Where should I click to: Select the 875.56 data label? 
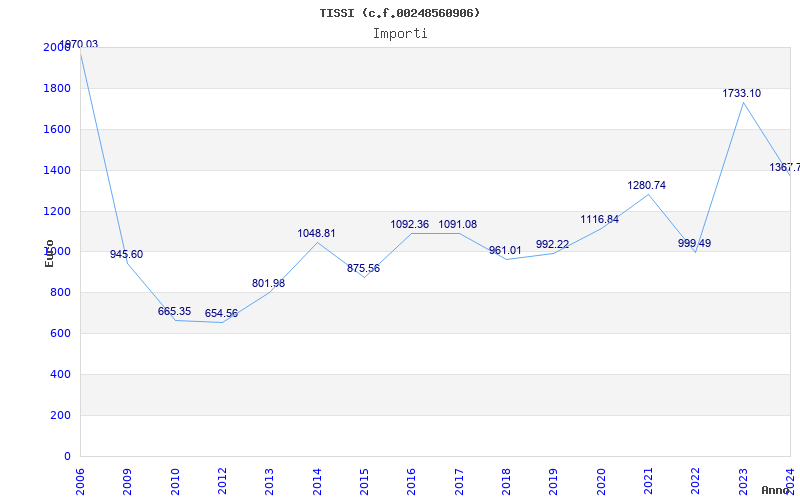pos(363,268)
